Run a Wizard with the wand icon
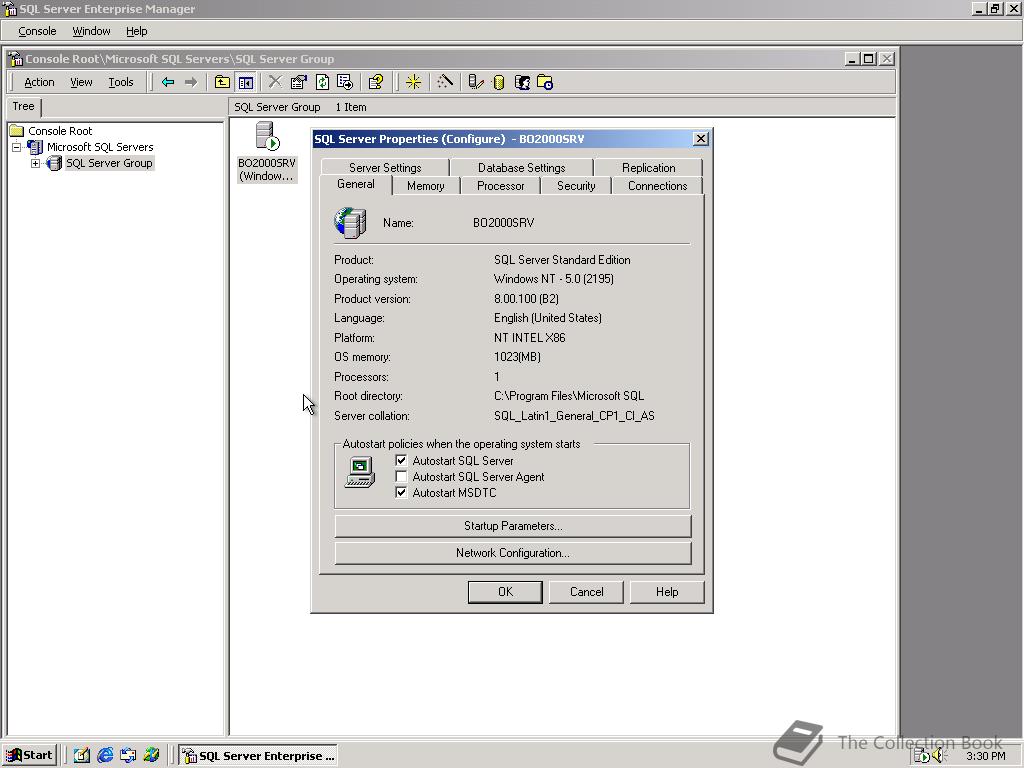Image resolution: width=1024 pixels, height=768 pixels. pyautogui.click(x=445, y=82)
